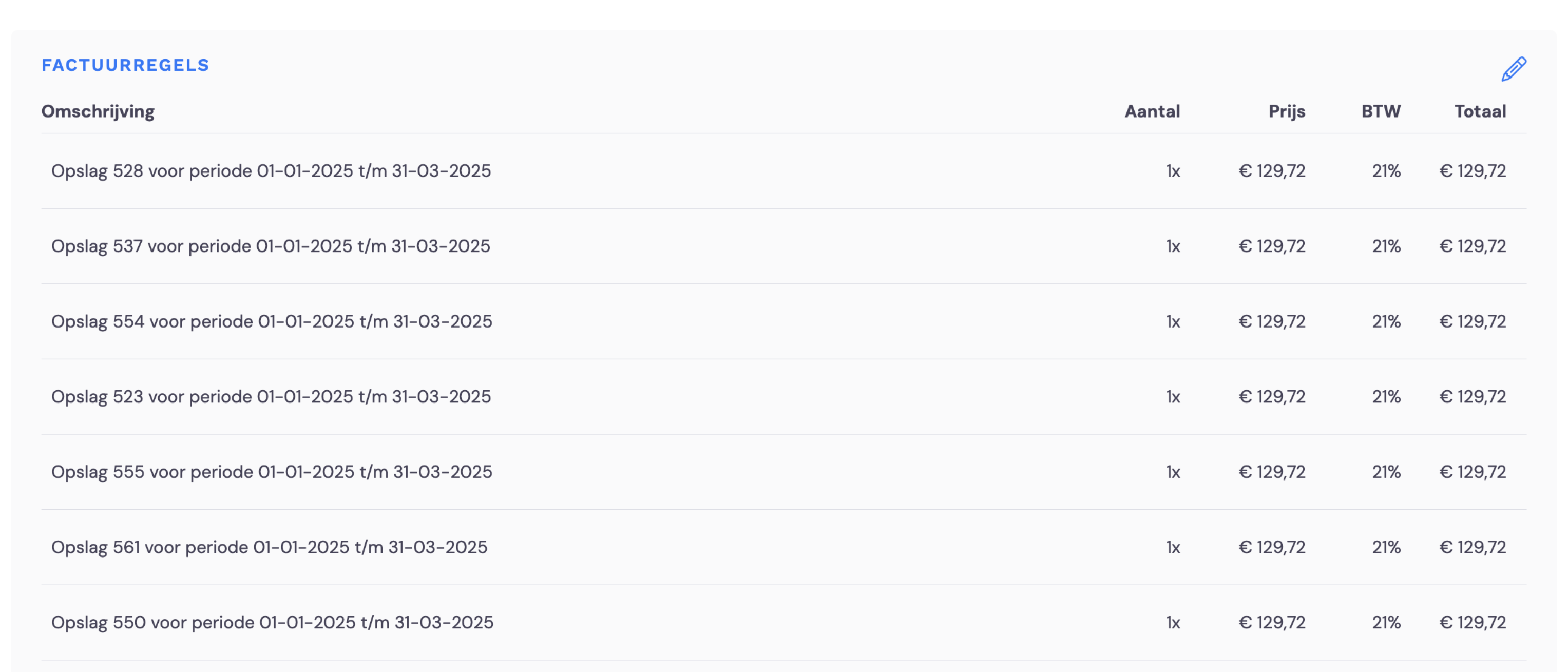
Task: Select the Opslag 554 invoice line description
Action: point(272,321)
